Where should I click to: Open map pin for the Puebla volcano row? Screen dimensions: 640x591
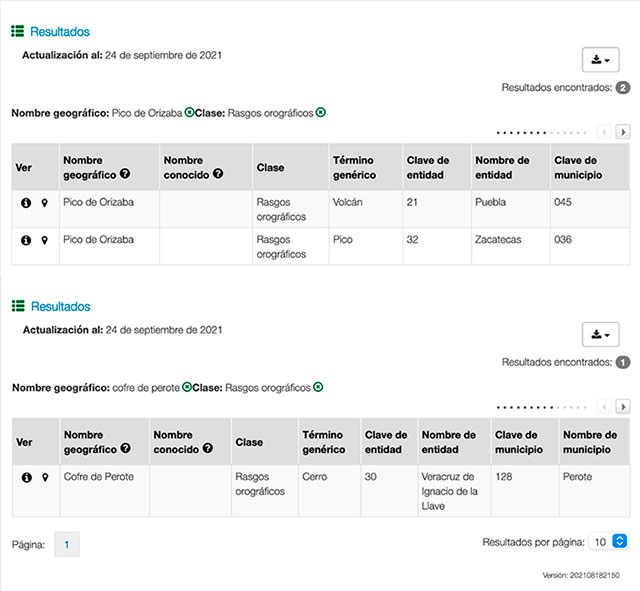tap(44, 202)
